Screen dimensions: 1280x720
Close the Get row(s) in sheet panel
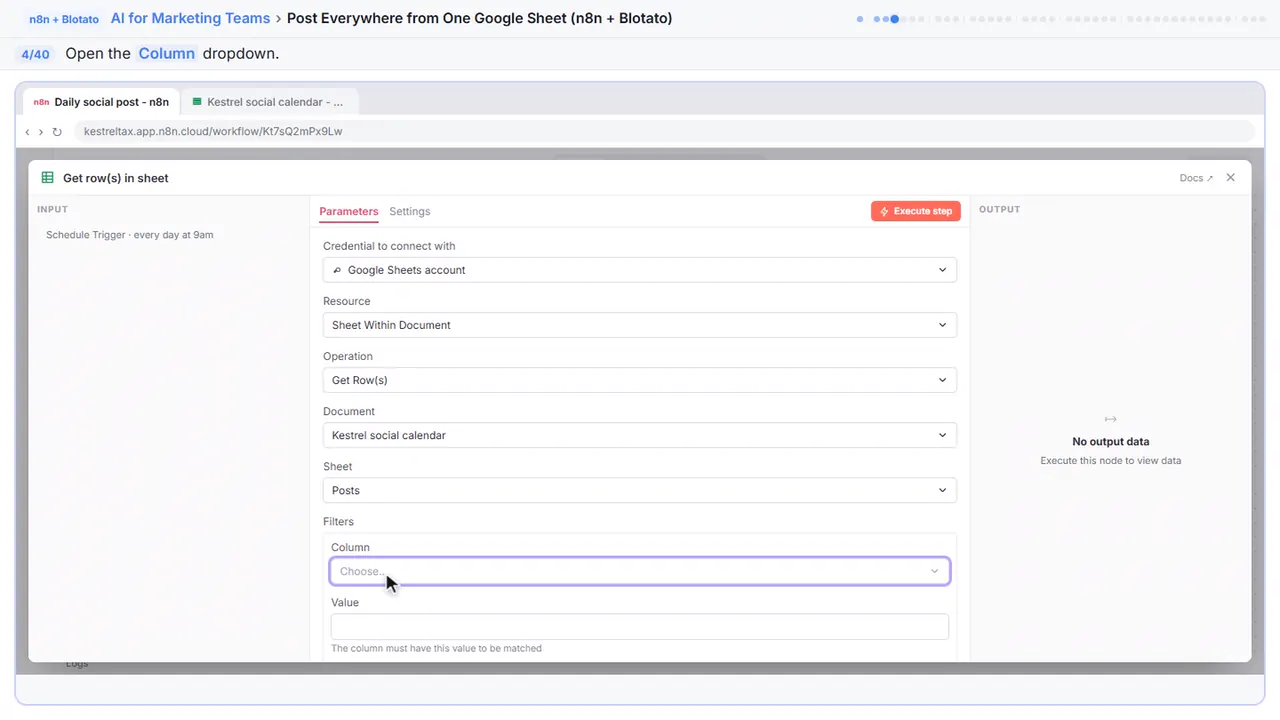pyautogui.click(x=1231, y=178)
